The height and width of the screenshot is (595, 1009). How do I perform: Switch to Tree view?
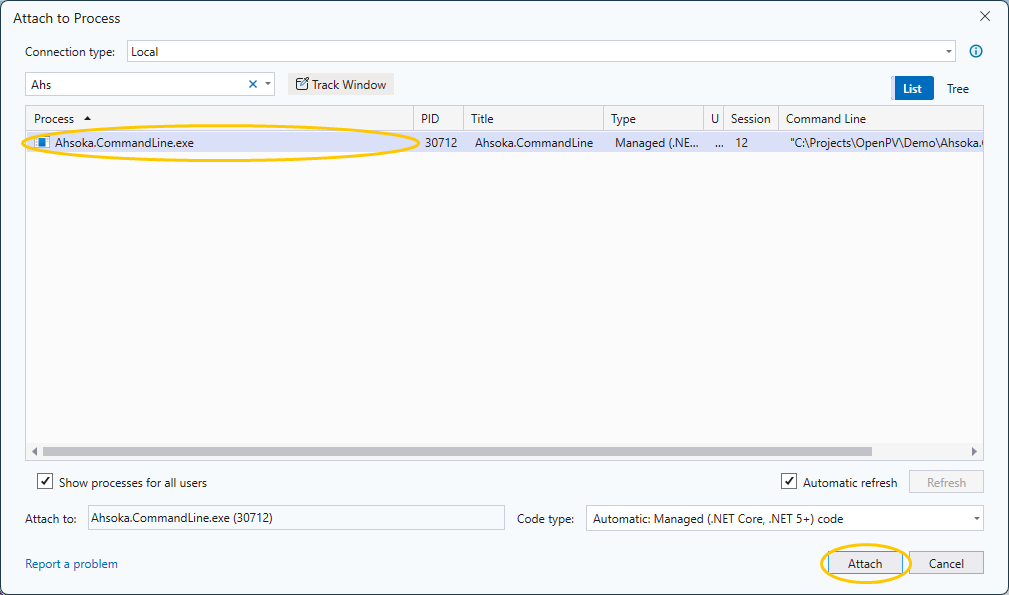[x=958, y=89]
